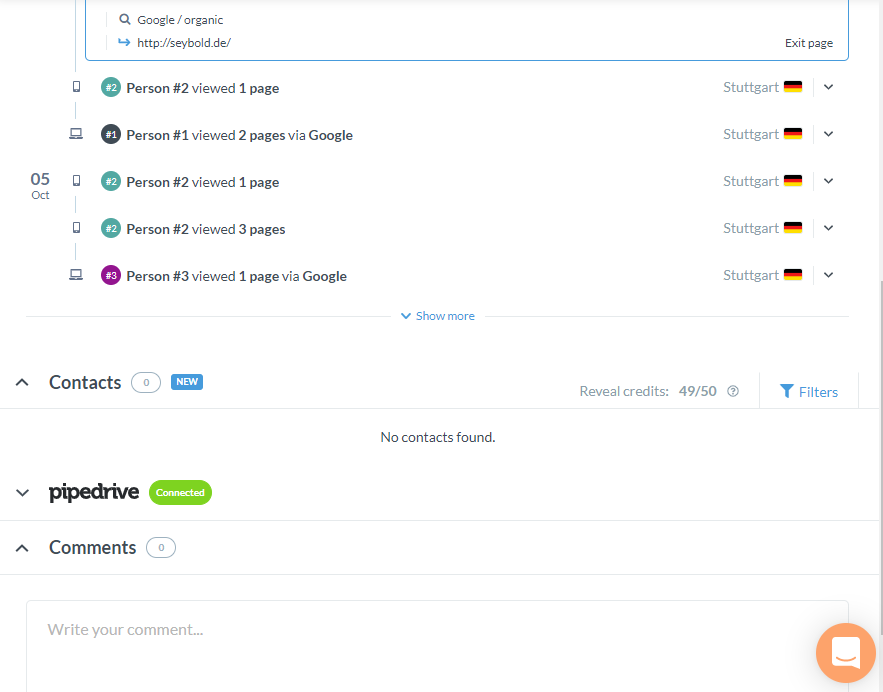Open the Intercom chat bubble

click(845, 653)
